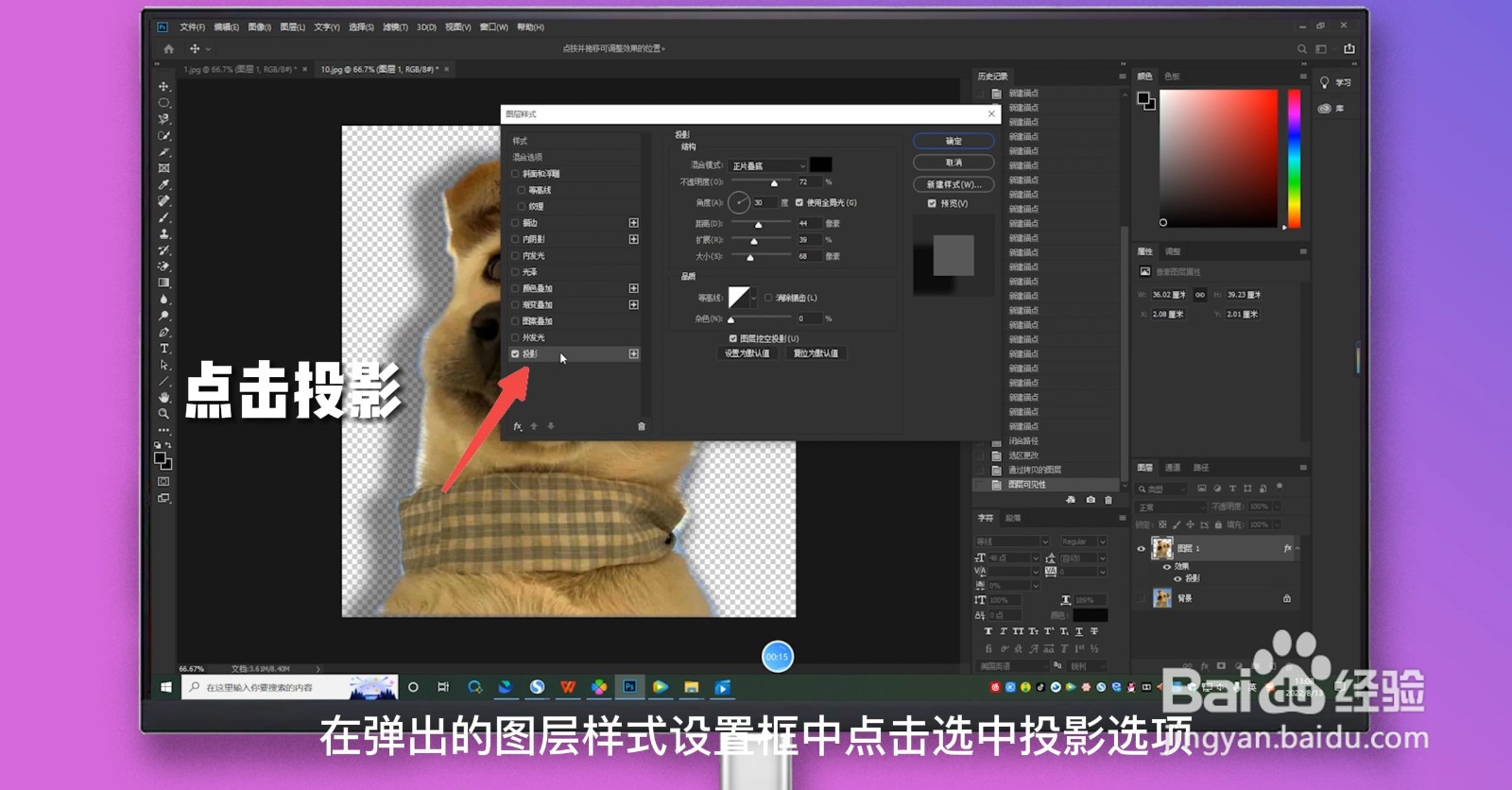Switch to Paragraph tab beside Character
This screenshot has width=1512, height=790.
1013,518
